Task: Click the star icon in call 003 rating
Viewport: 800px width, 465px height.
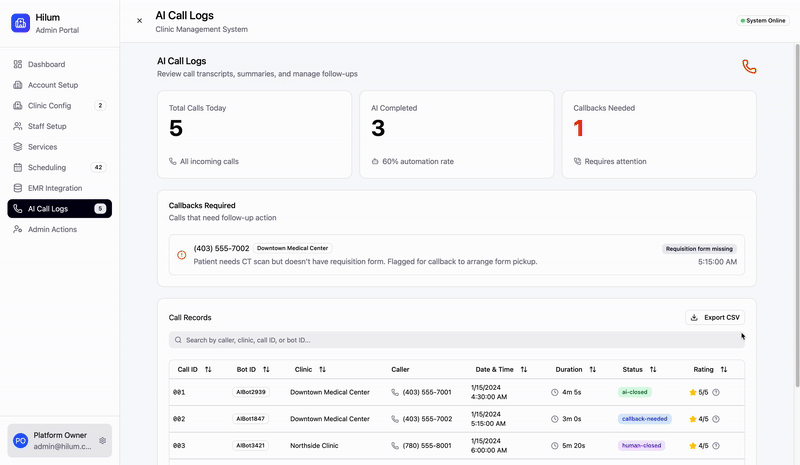Action: point(693,446)
